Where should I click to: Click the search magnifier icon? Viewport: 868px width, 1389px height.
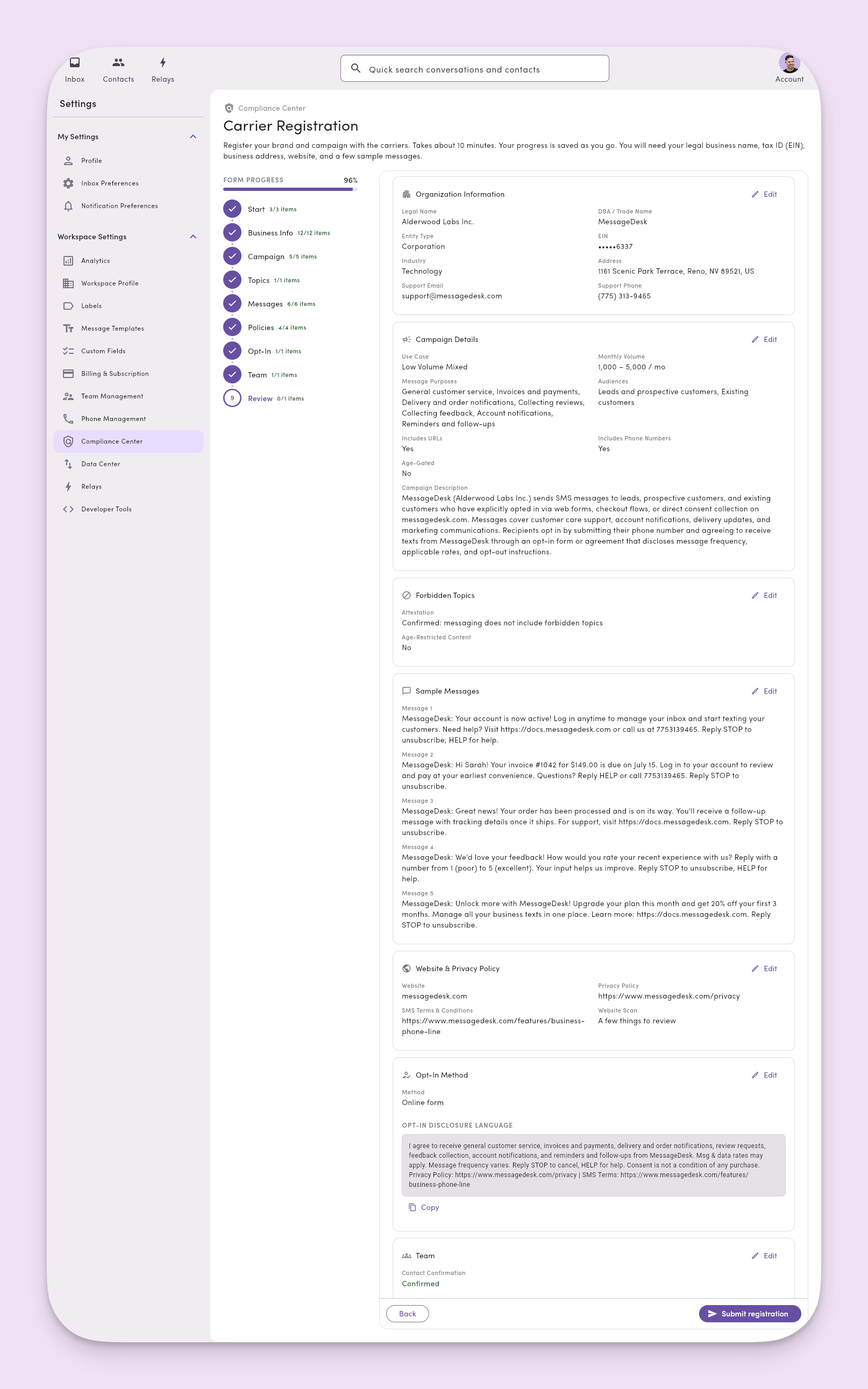(356, 68)
